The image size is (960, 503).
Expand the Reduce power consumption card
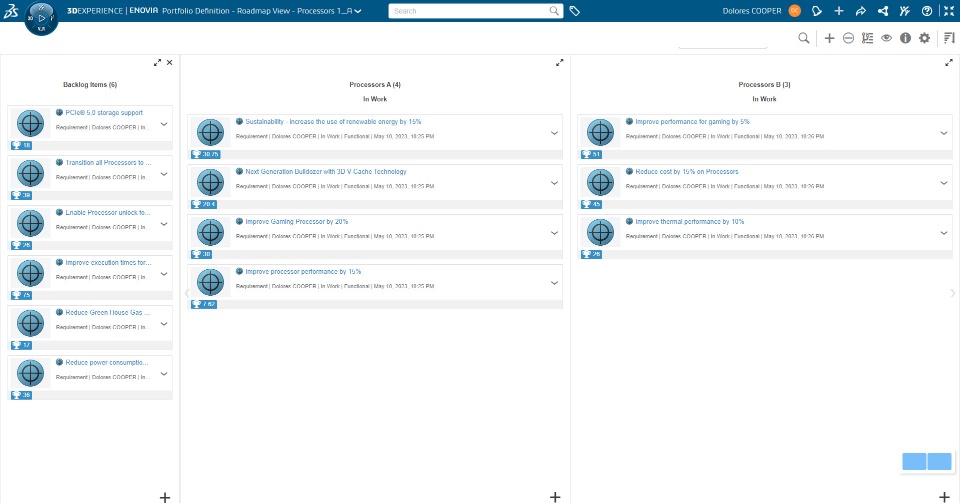pos(164,374)
